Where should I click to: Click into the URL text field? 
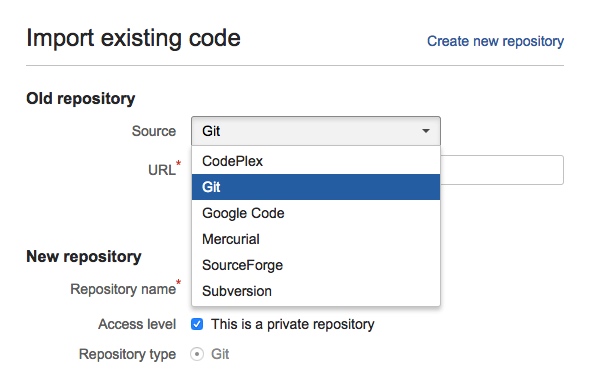502,170
